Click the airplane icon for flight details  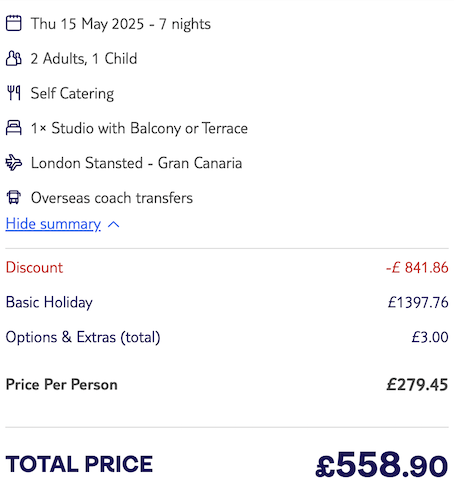click(14, 163)
